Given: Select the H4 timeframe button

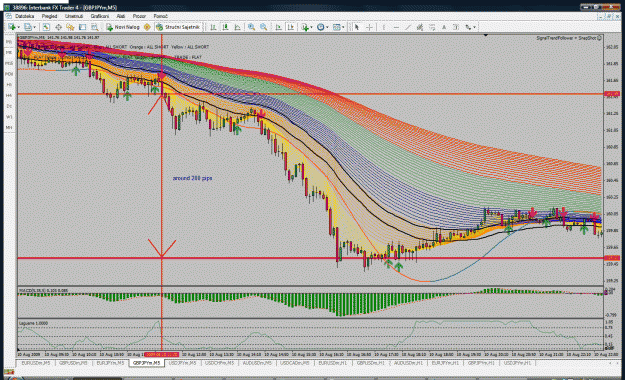Looking at the screenshot, I should coord(9,96).
